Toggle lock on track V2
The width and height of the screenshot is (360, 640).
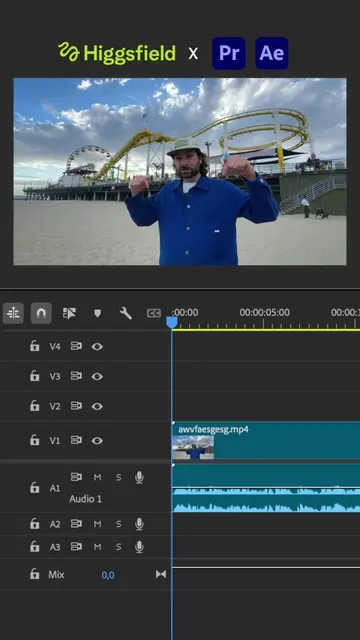35,406
